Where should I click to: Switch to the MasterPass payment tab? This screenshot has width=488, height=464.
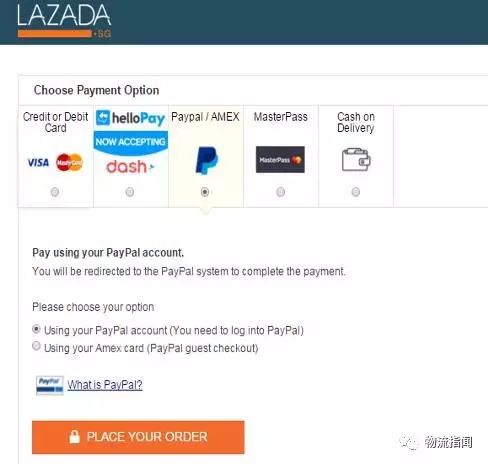(x=281, y=156)
